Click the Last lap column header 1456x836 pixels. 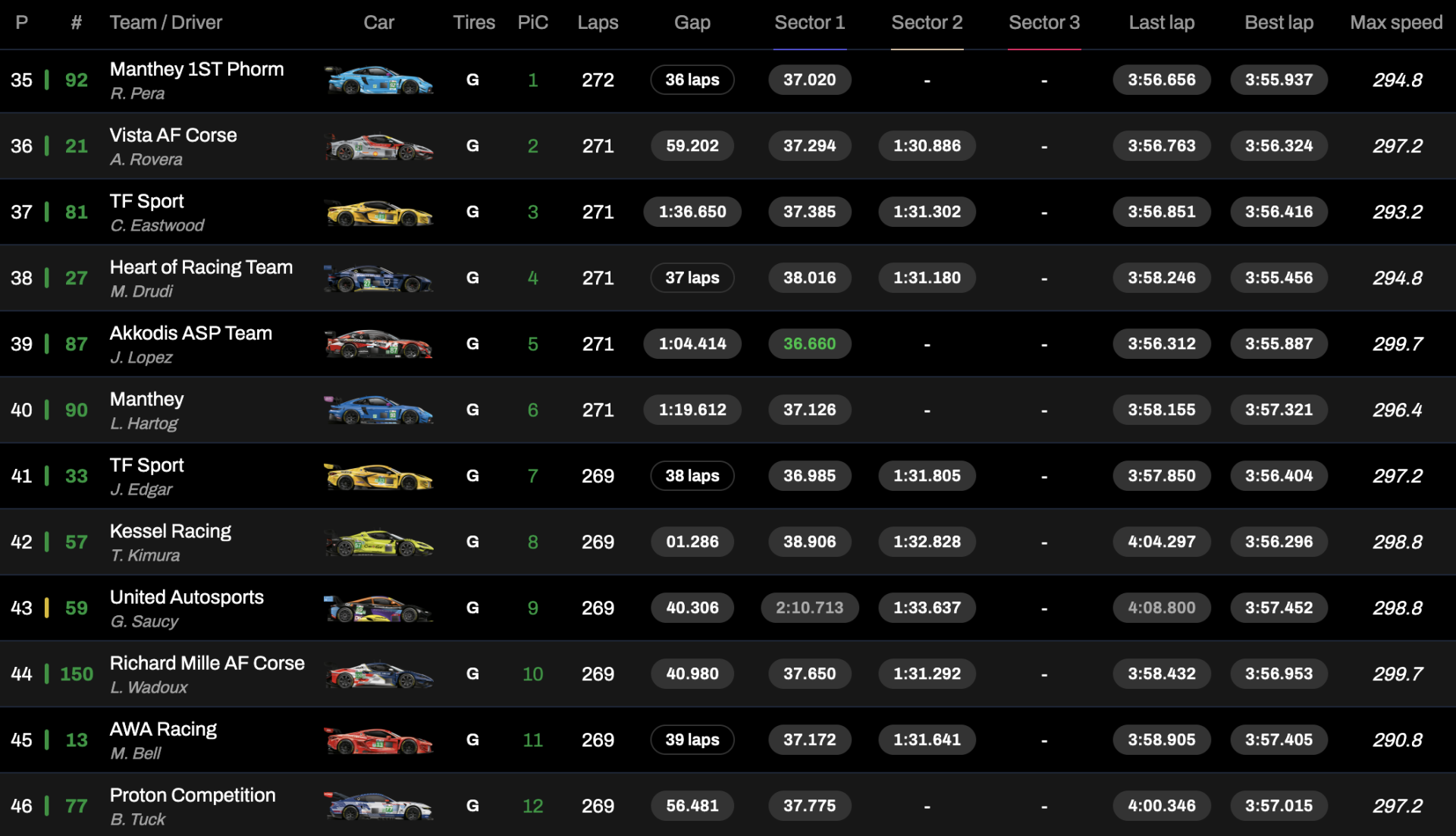(x=1161, y=23)
